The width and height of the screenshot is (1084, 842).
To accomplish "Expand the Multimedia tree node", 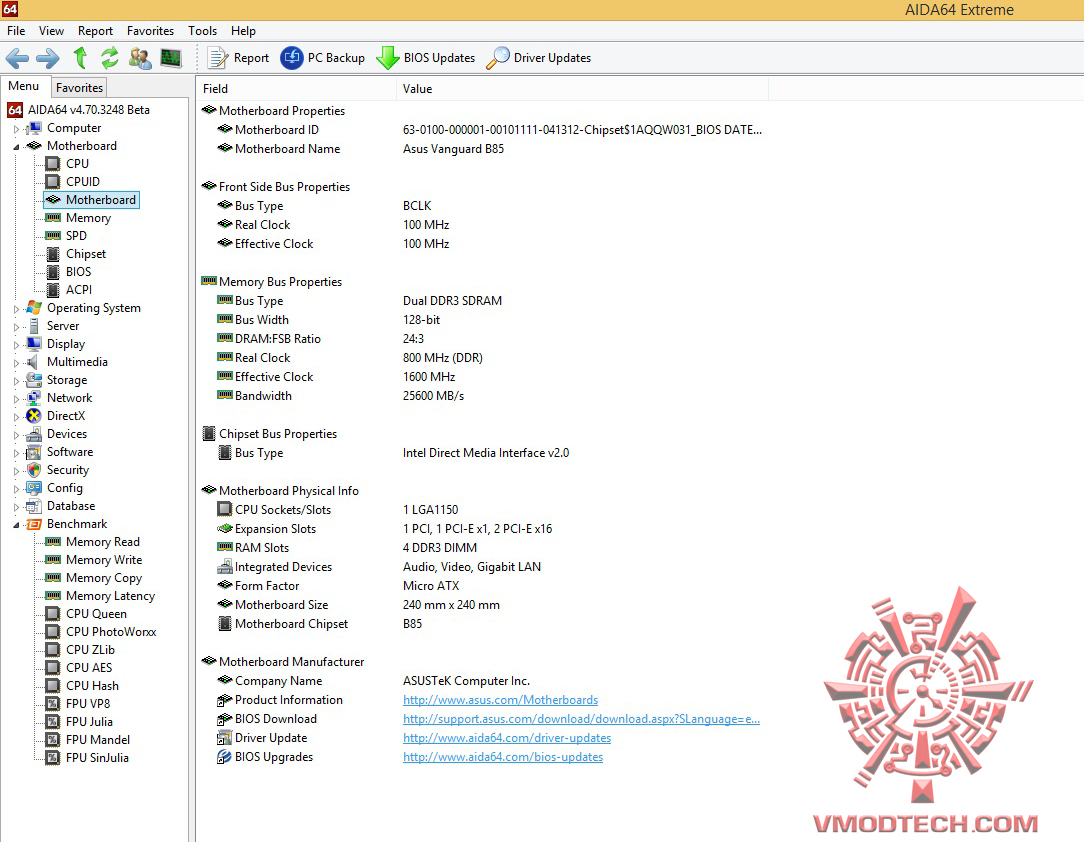I will 16,362.
